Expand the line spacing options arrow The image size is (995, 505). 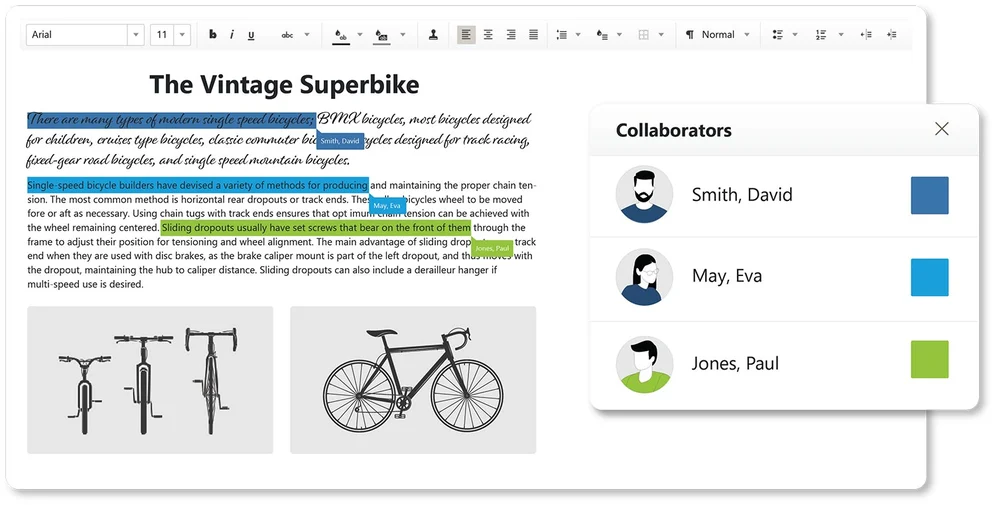578,35
